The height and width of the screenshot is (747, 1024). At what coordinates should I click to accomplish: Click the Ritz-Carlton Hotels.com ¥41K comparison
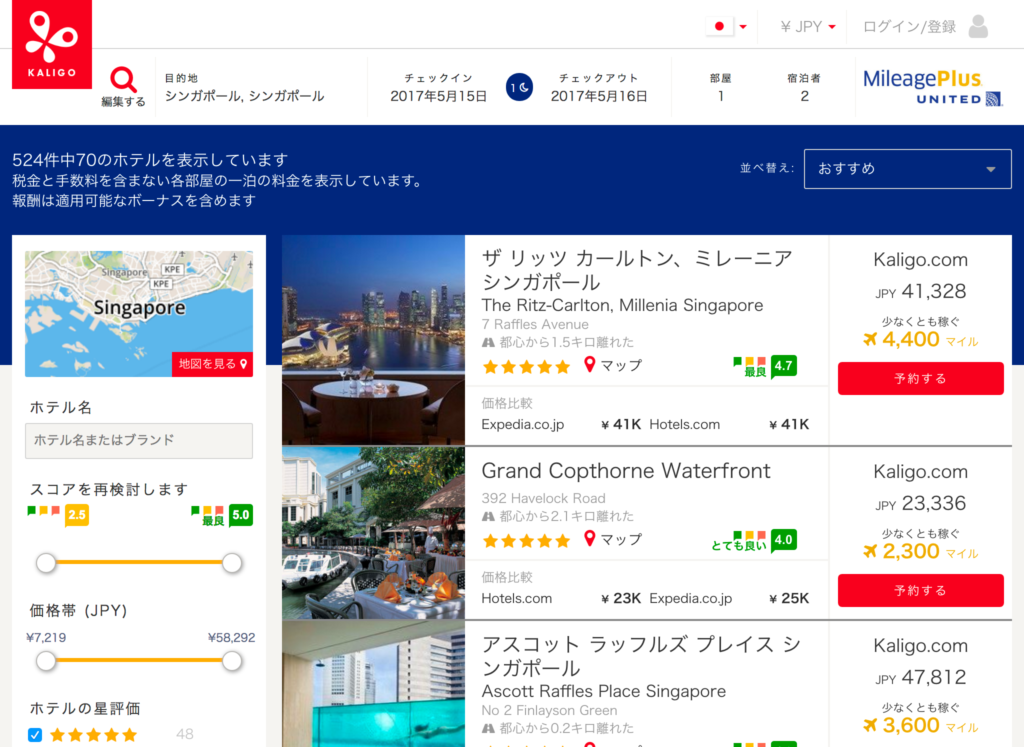pyautogui.click(x=729, y=424)
